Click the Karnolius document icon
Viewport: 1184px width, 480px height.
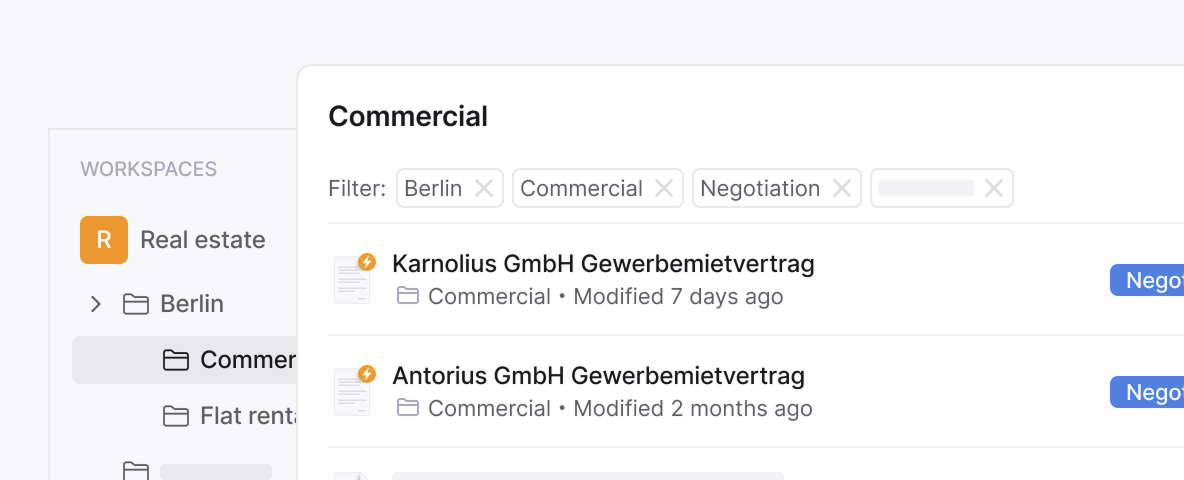pyautogui.click(x=352, y=279)
